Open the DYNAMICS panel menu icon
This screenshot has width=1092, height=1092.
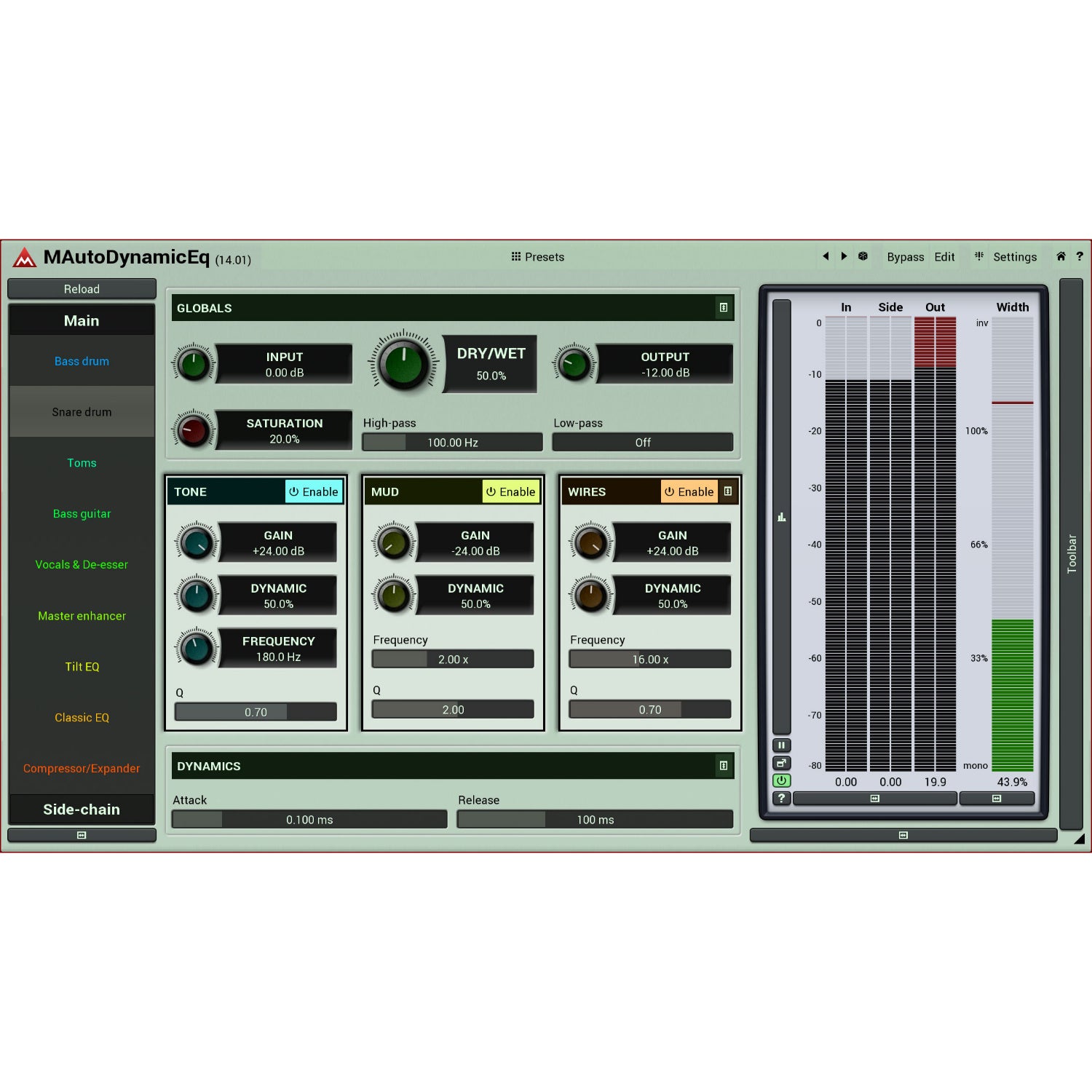tap(724, 766)
